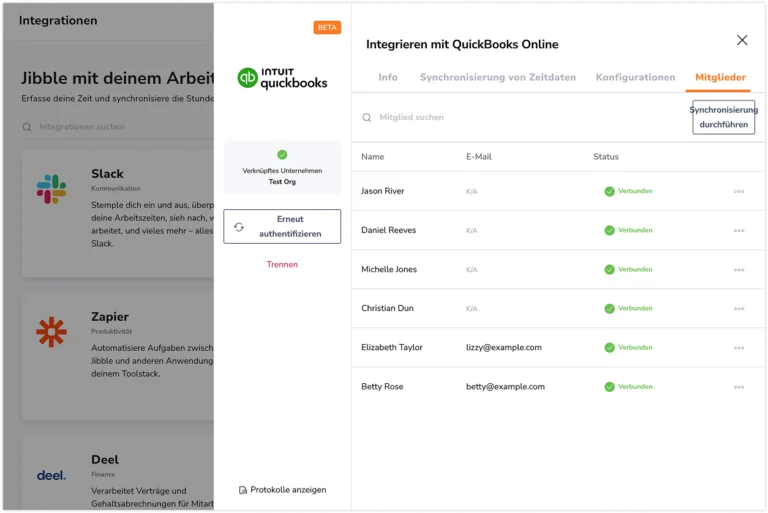Open more options for Jason River
The image size is (768, 513).
pyautogui.click(x=739, y=191)
